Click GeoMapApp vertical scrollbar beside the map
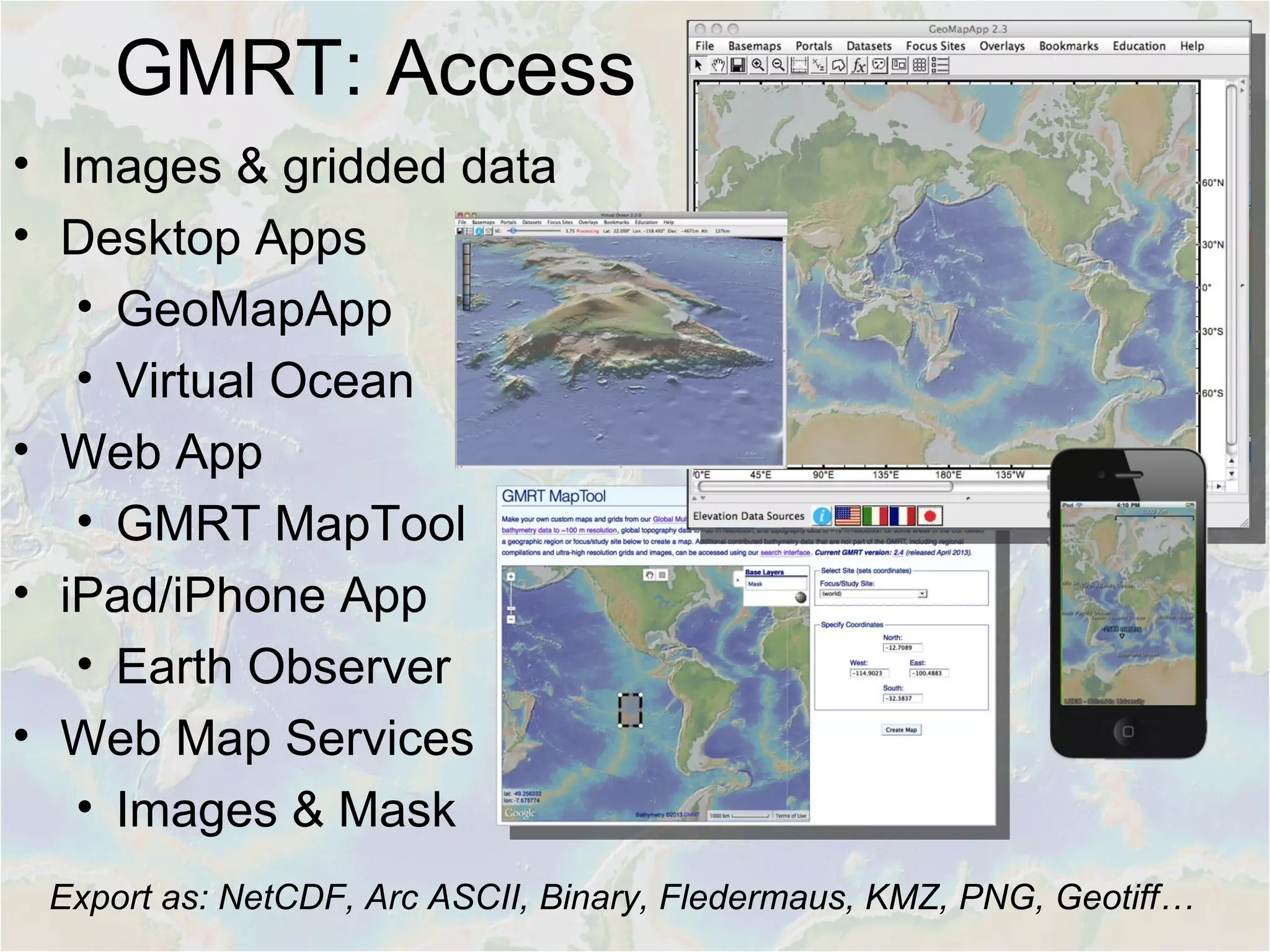1270x952 pixels. pos(1232,263)
